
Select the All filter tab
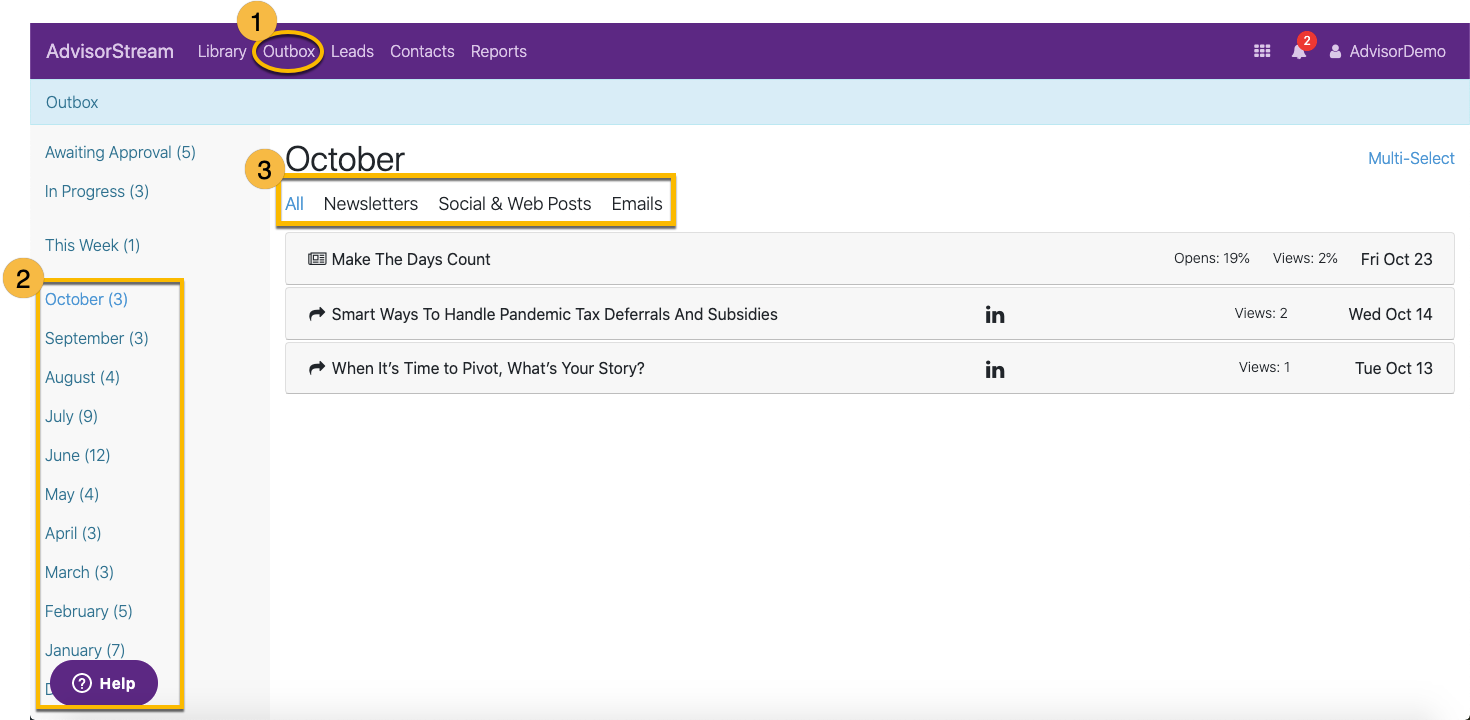click(x=294, y=203)
